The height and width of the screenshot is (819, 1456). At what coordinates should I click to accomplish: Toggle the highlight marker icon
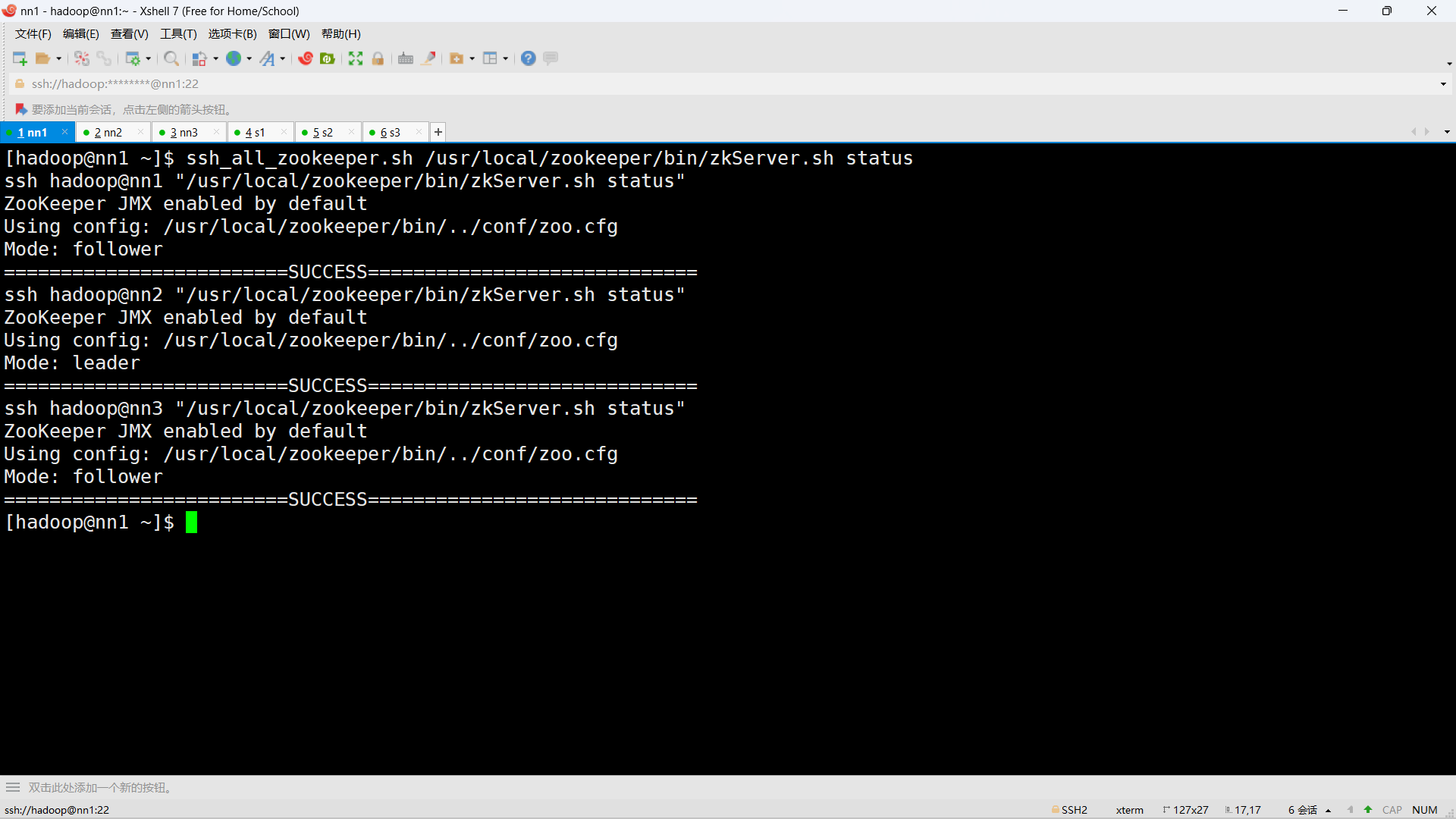point(428,58)
